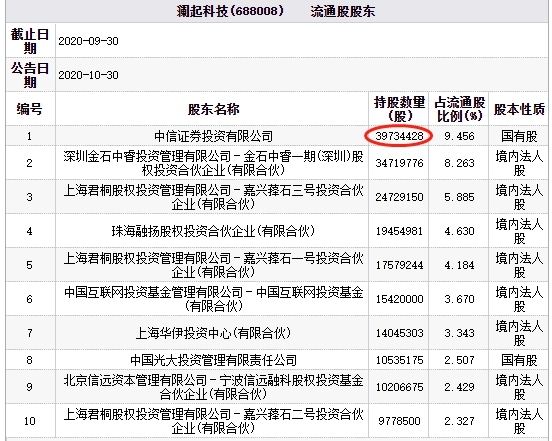The width and height of the screenshot is (552, 441).
Task: Click the 截止日期 label cell
Action: 30,41
